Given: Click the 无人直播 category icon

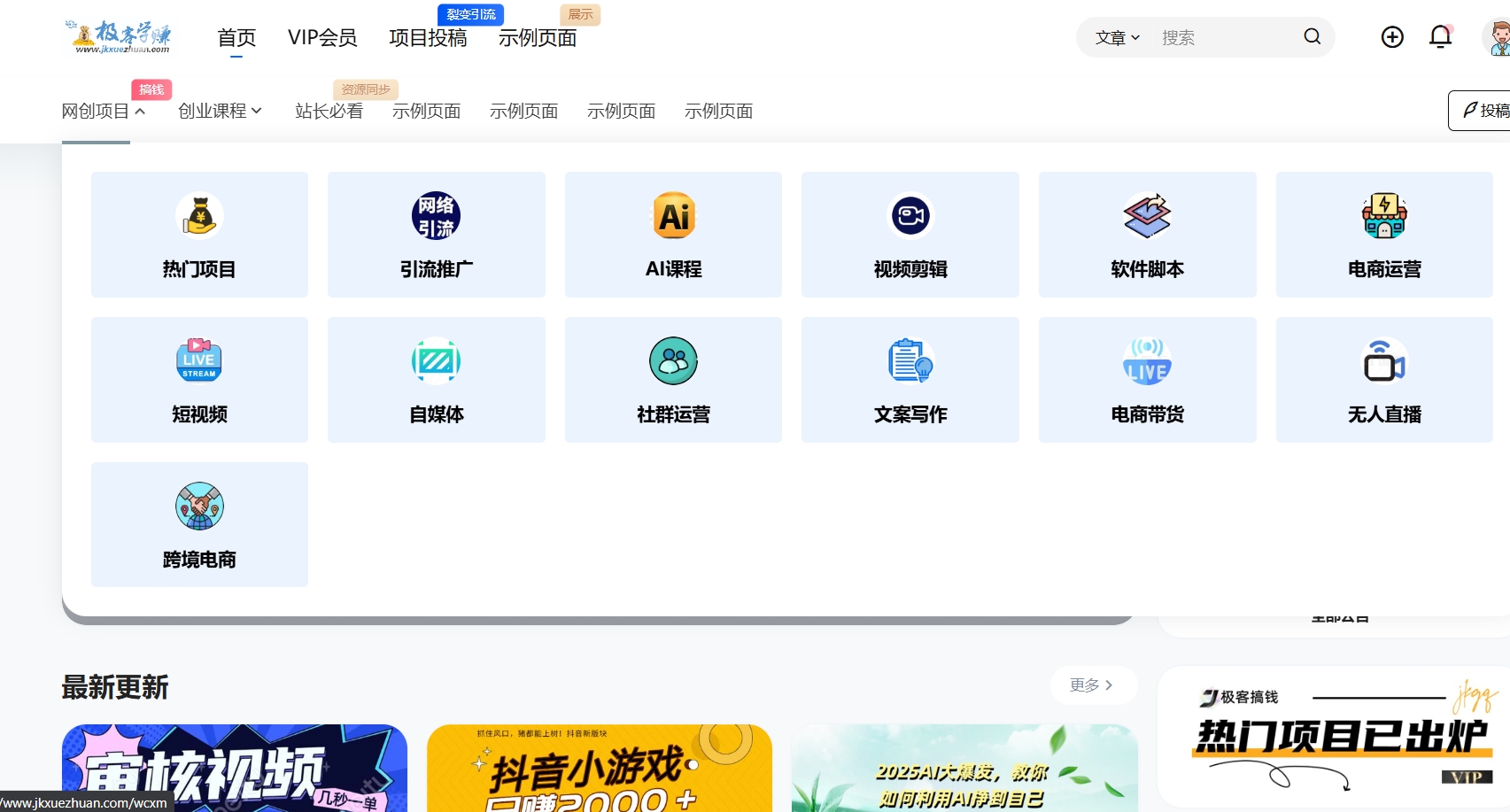Looking at the screenshot, I should [1383, 379].
